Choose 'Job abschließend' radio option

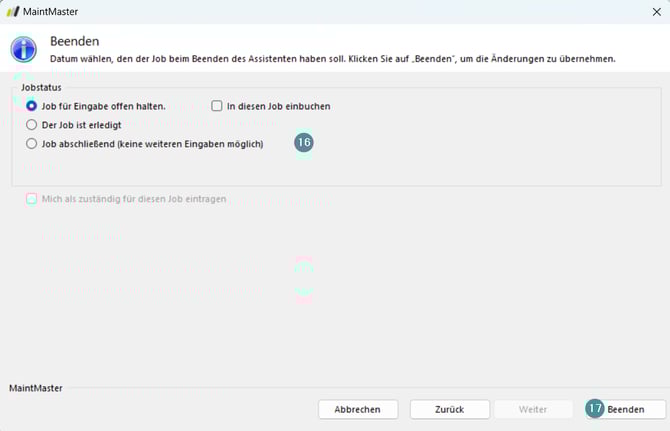(32, 144)
